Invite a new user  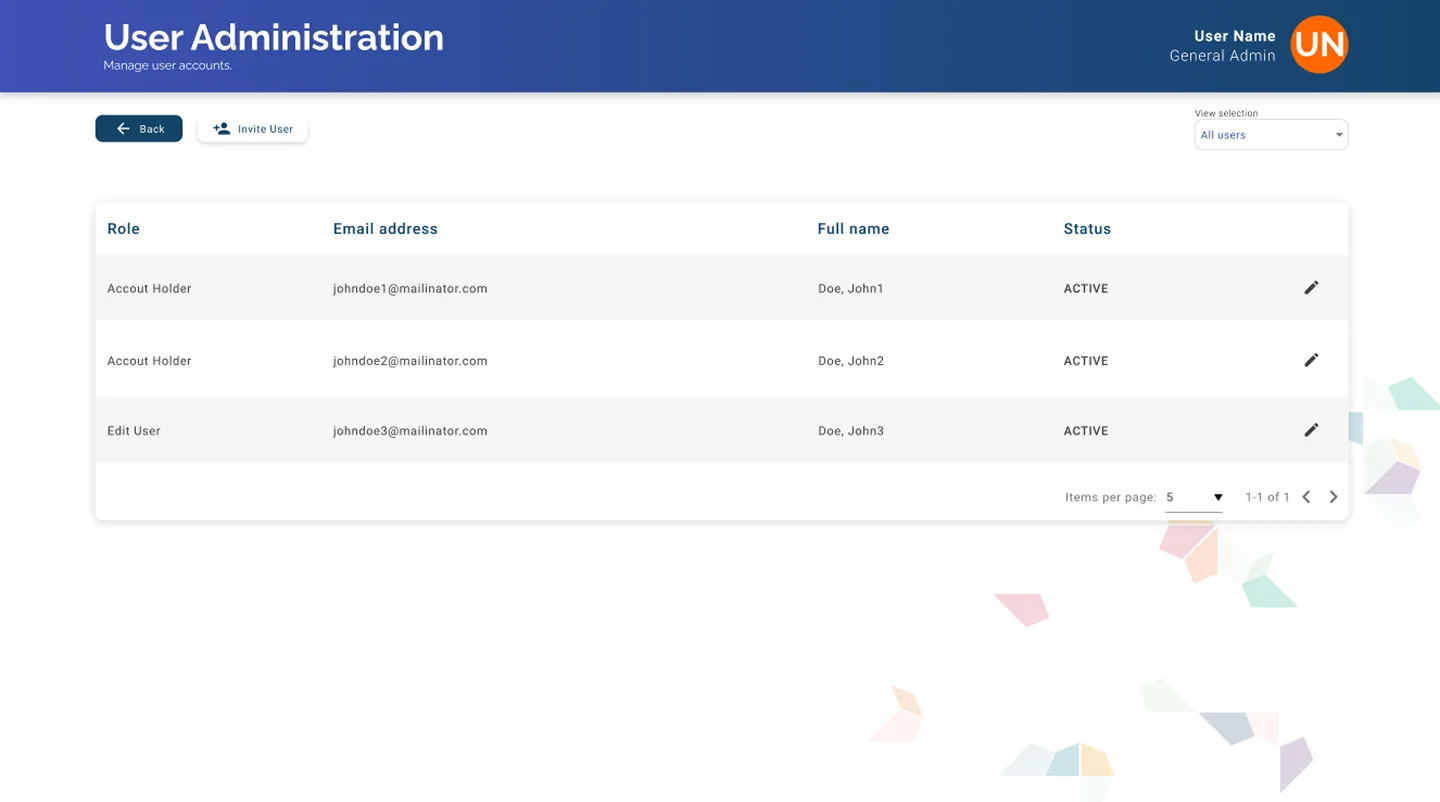[253, 129]
